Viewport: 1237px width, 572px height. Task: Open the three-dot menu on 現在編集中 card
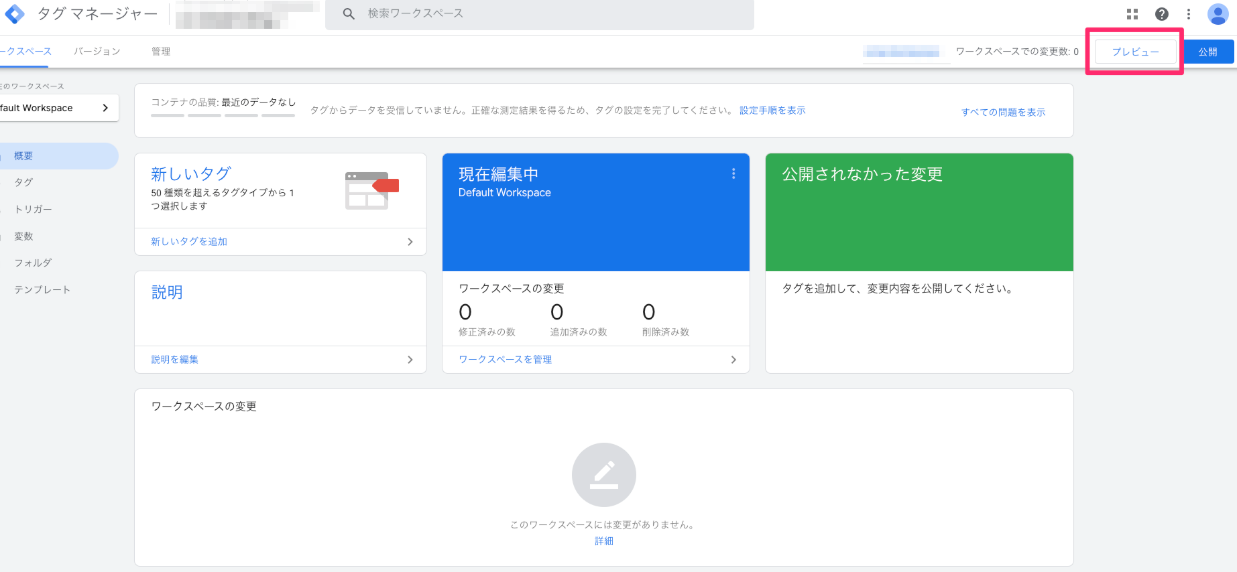733,174
